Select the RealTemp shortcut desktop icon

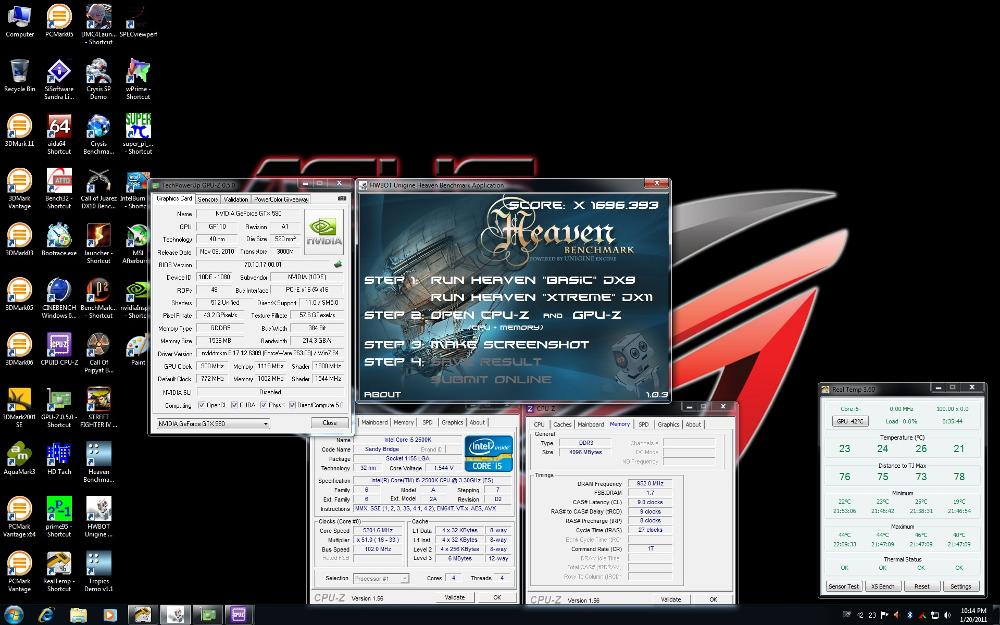point(59,572)
